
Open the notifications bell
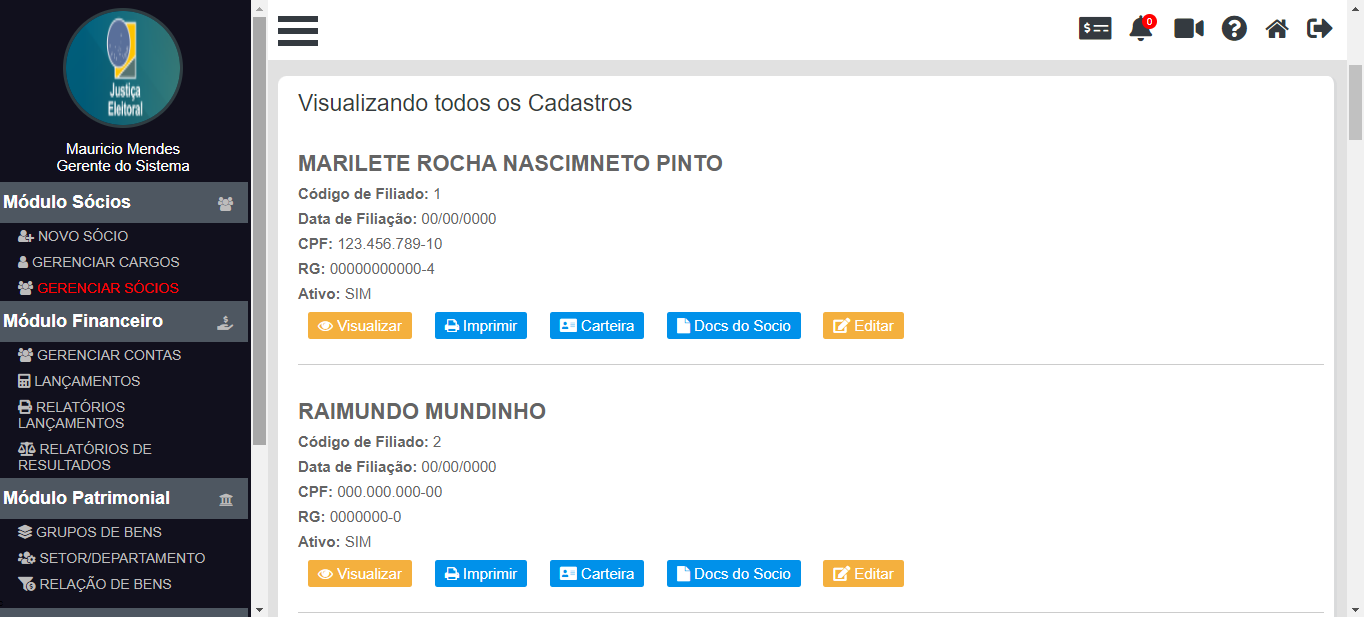(x=1140, y=29)
